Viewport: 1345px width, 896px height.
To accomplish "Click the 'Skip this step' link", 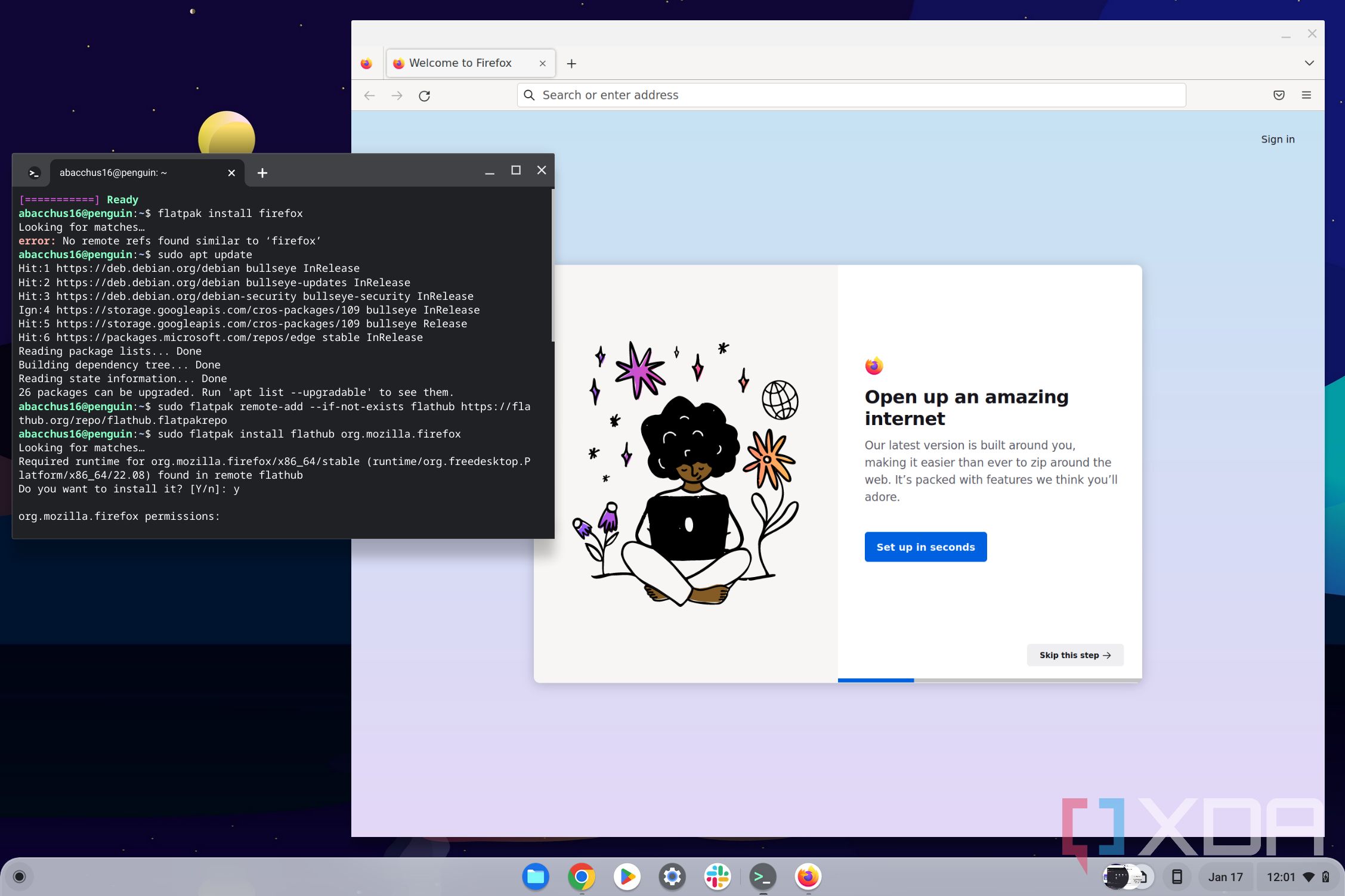I will 1075,655.
